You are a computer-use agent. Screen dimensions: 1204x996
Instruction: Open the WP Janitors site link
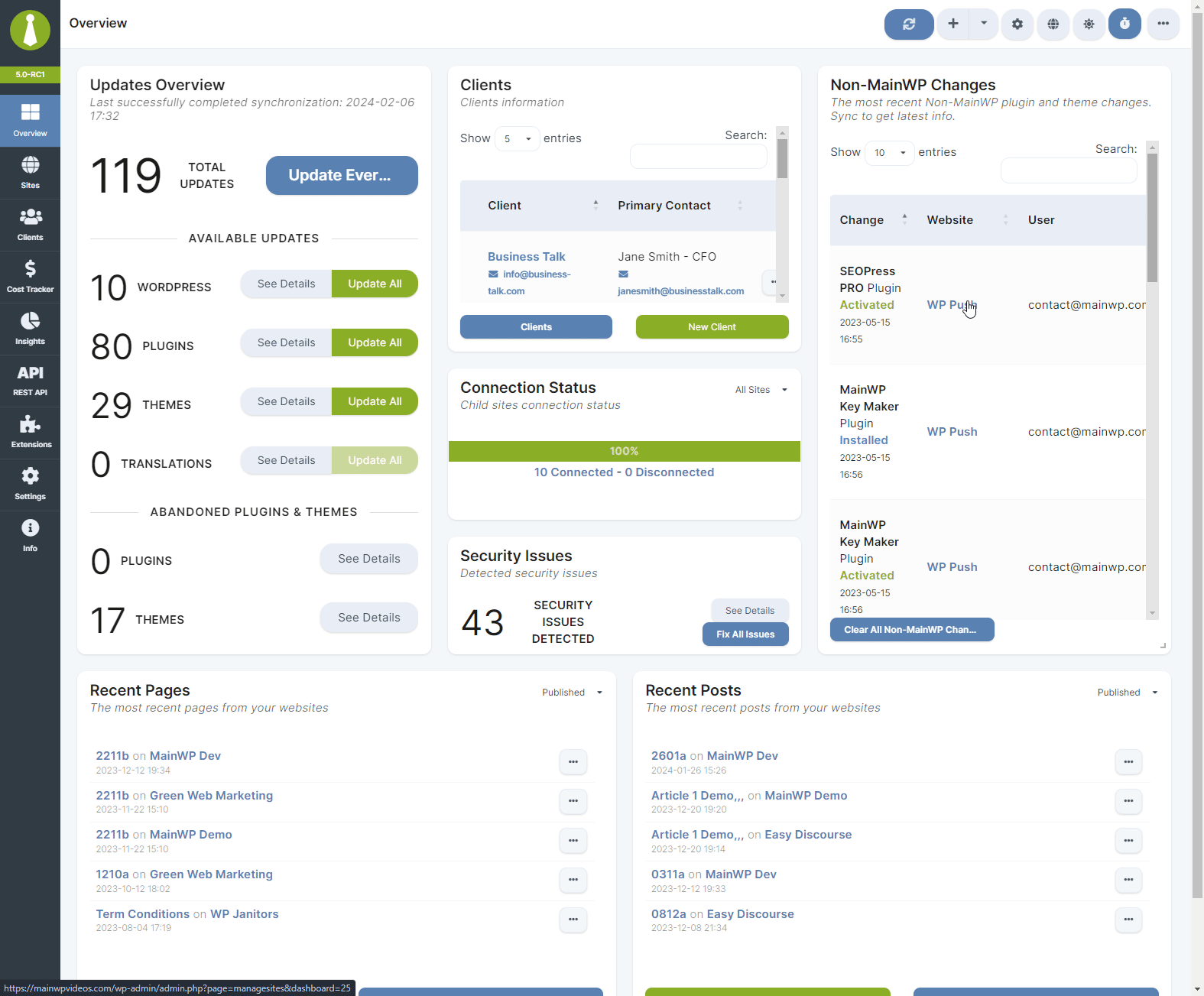[245, 914]
